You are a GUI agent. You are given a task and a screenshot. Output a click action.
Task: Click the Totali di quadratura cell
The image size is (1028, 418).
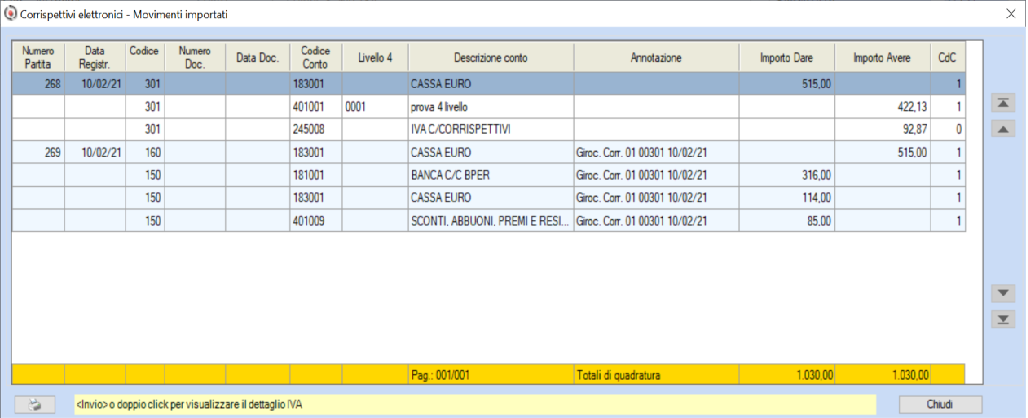[x=656, y=375]
